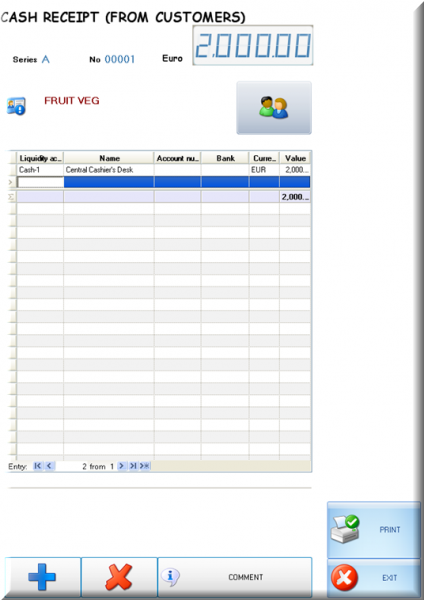Screen dimensions: 424x600
Task: Select the EUR currency cell
Action: coord(264,170)
